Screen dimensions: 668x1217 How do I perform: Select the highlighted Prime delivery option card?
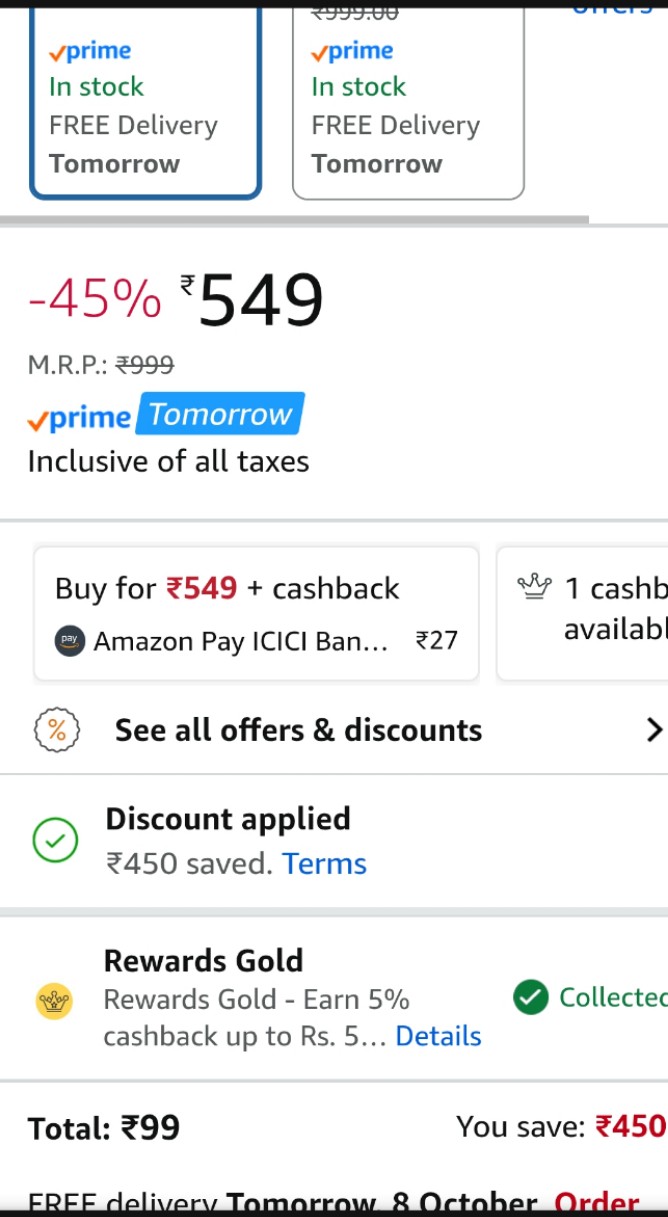tap(145, 105)
